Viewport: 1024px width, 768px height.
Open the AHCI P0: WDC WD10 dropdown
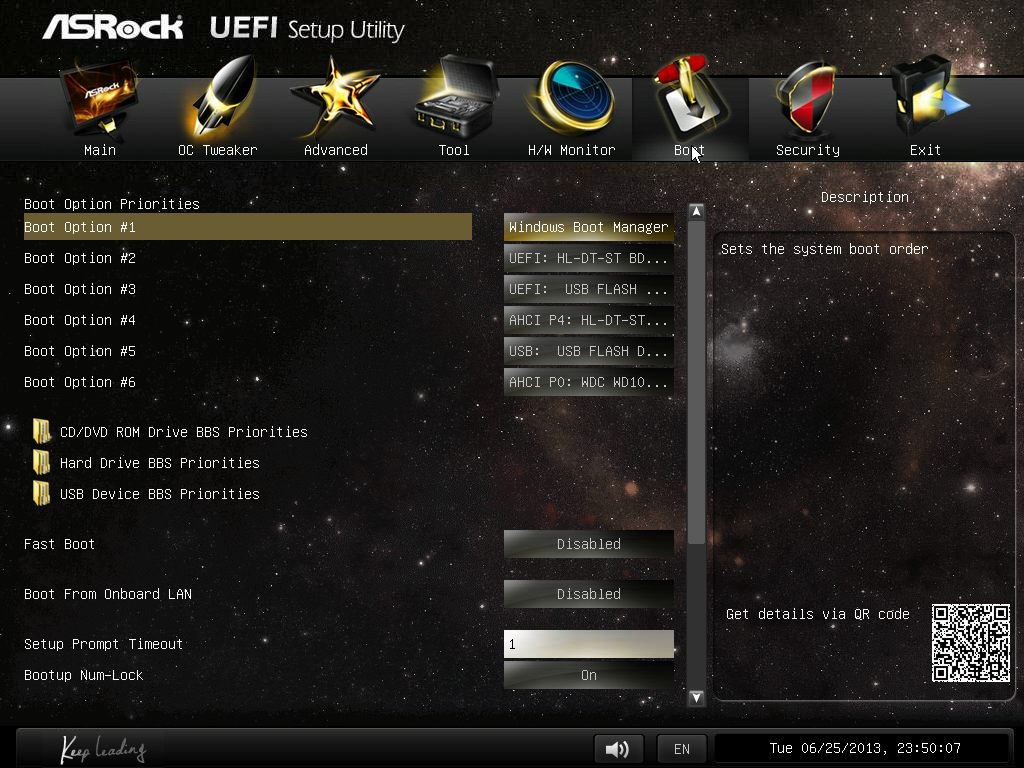[x=588, y=382]
